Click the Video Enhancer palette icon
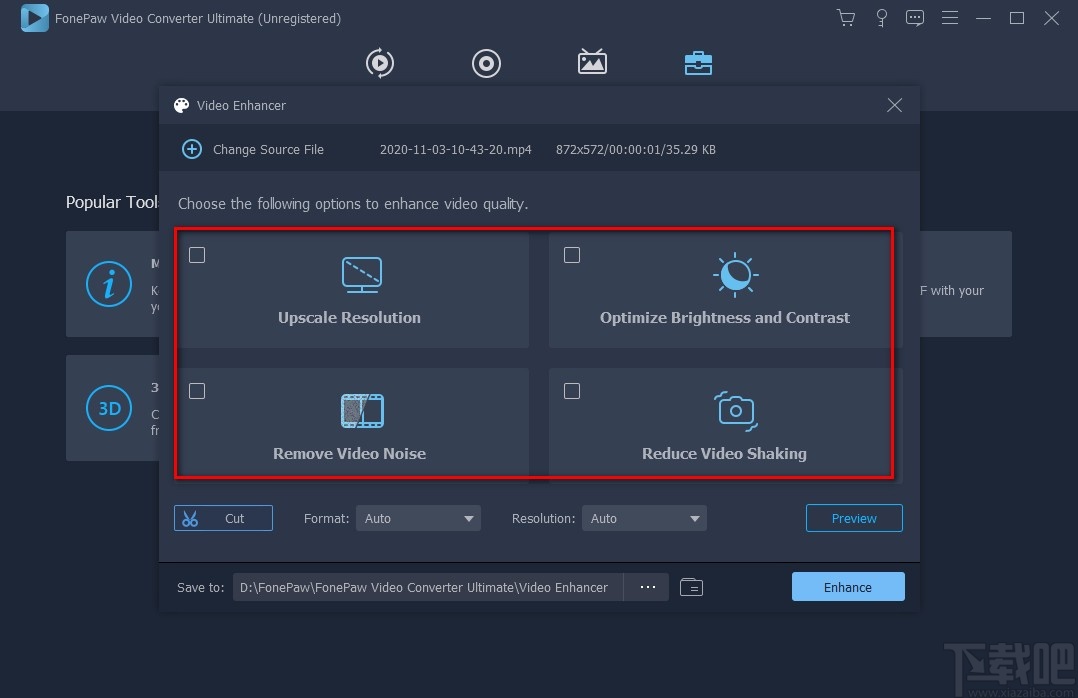Viewport: 1078px width, 698px height. pyautogui.click(x=182, y=105)
